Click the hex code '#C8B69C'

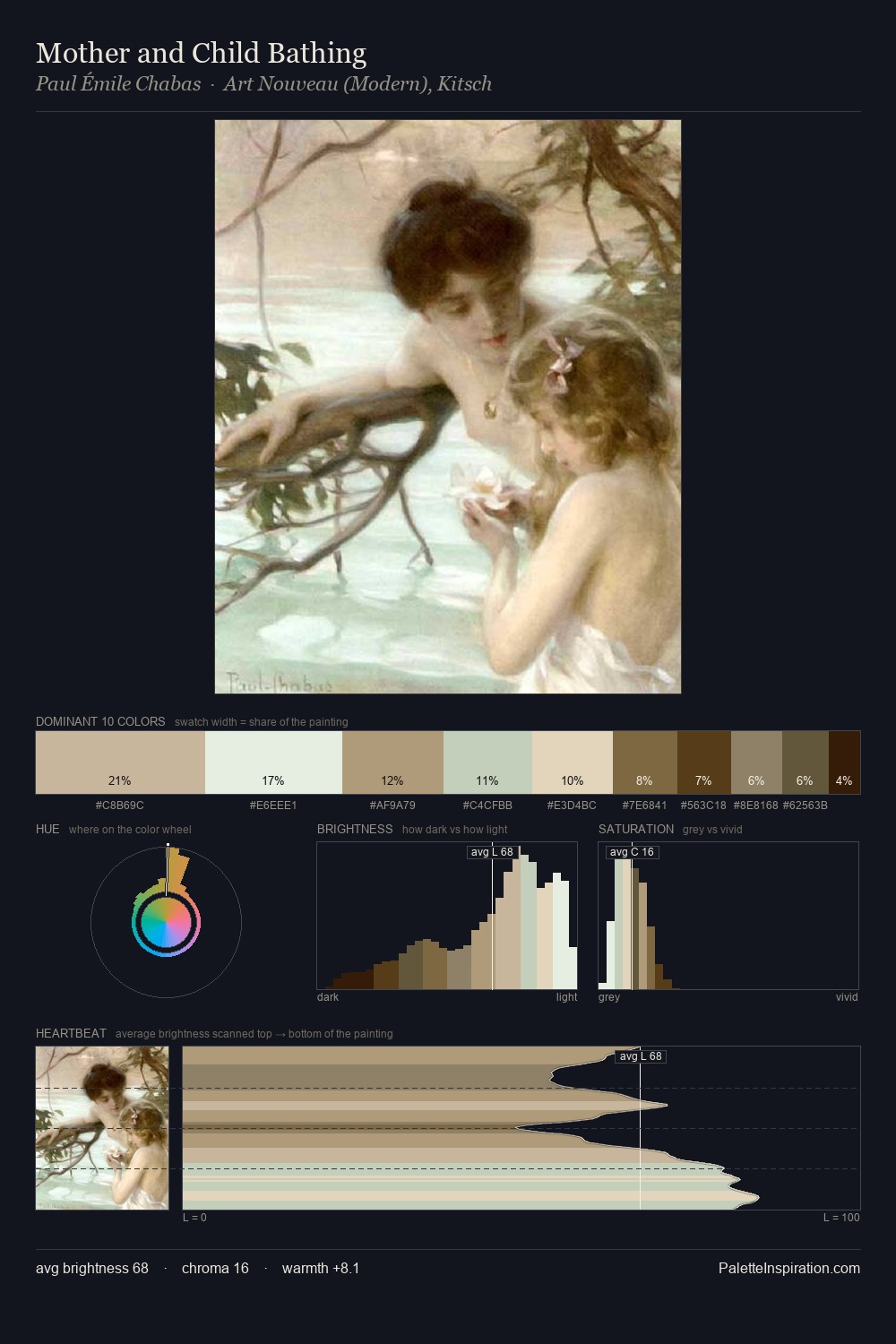120,806
